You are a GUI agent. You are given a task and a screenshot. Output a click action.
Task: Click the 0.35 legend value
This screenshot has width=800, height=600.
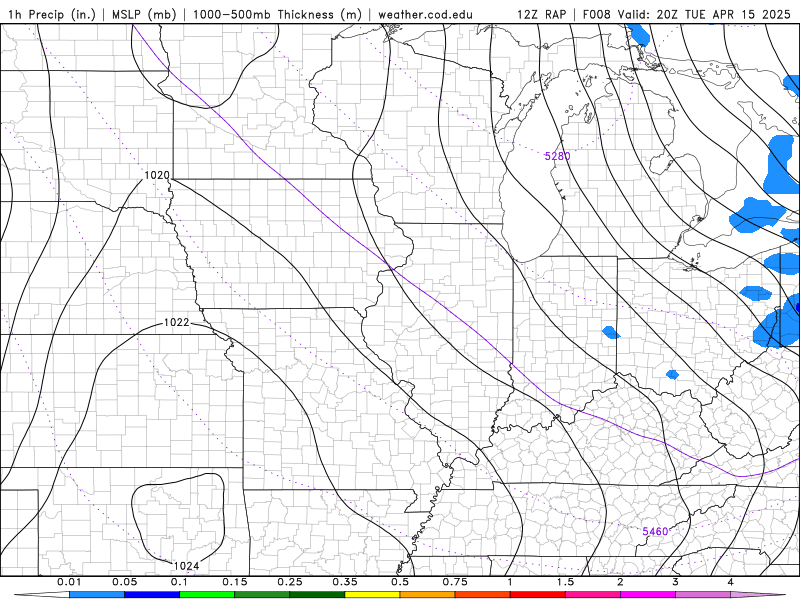coord(345,582)
